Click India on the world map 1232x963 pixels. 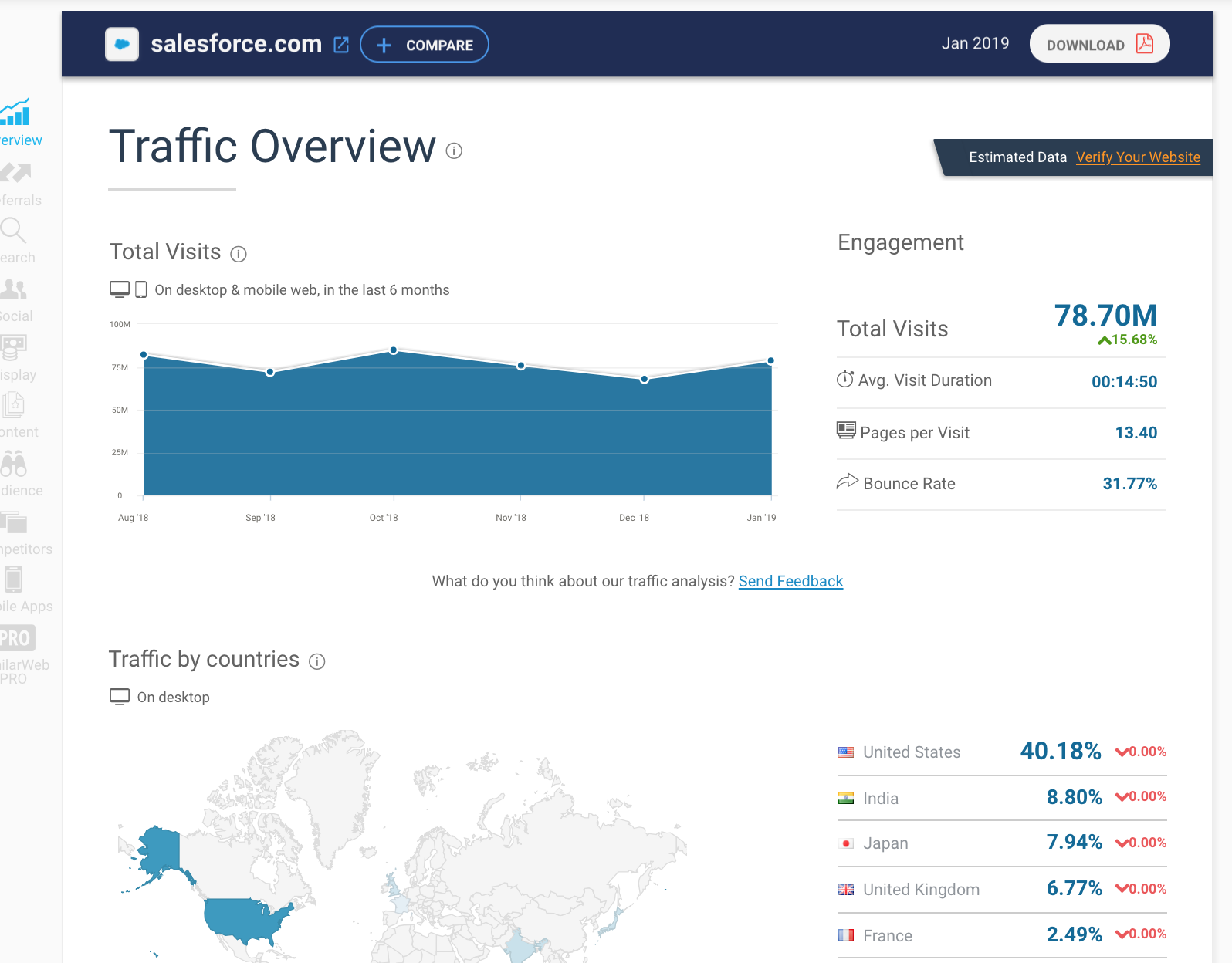coord(522,948)
